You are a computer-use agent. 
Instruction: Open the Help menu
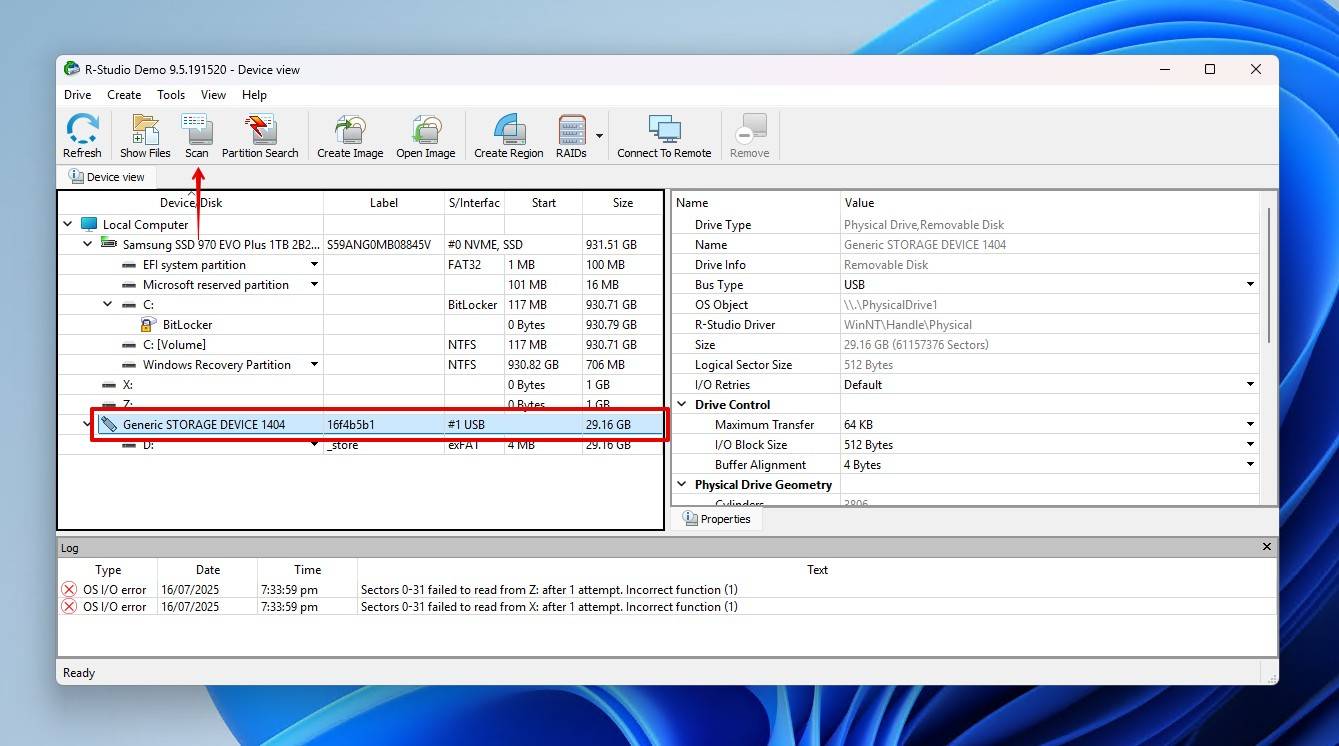(x=254, y=94)
